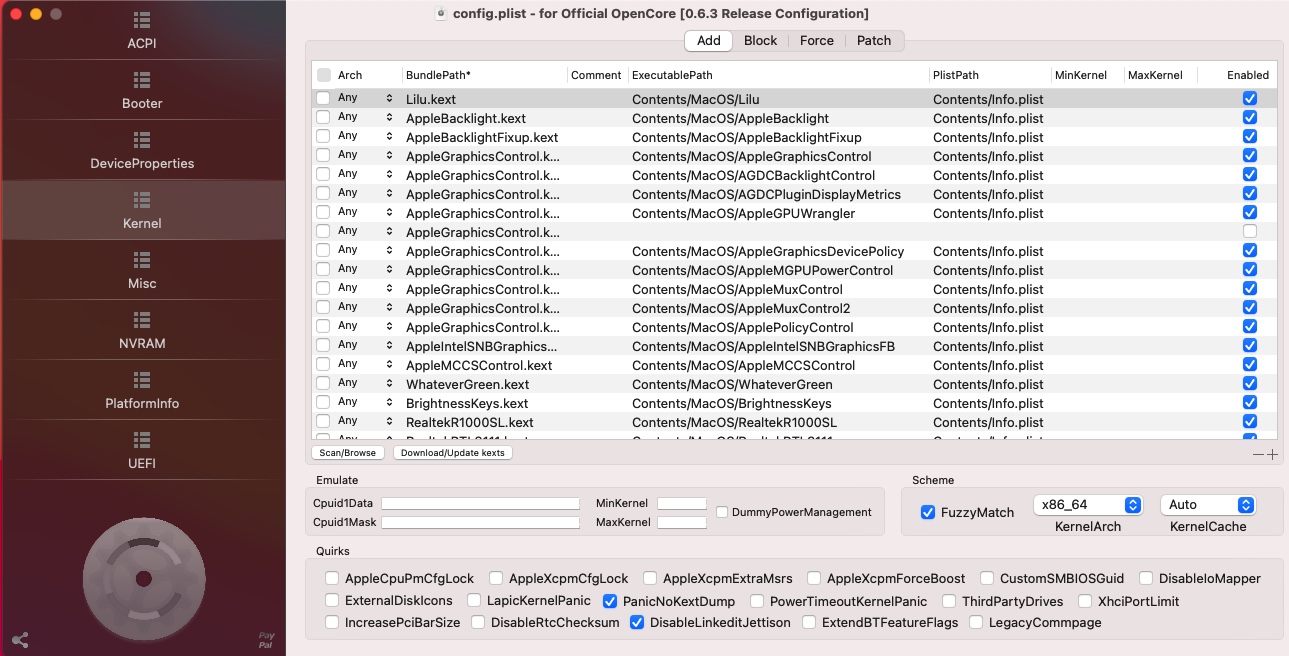Click the Cpuid1Mask input field
Viewport: 1289px width, 656px height.
tap(480, 522)
